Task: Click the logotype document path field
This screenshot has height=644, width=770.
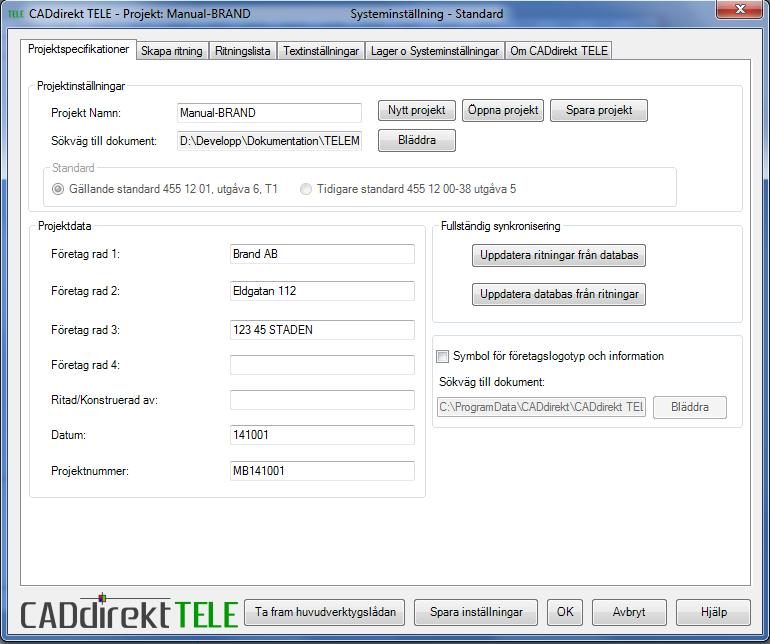Action: pyautogui.click(x=541, y=407)
